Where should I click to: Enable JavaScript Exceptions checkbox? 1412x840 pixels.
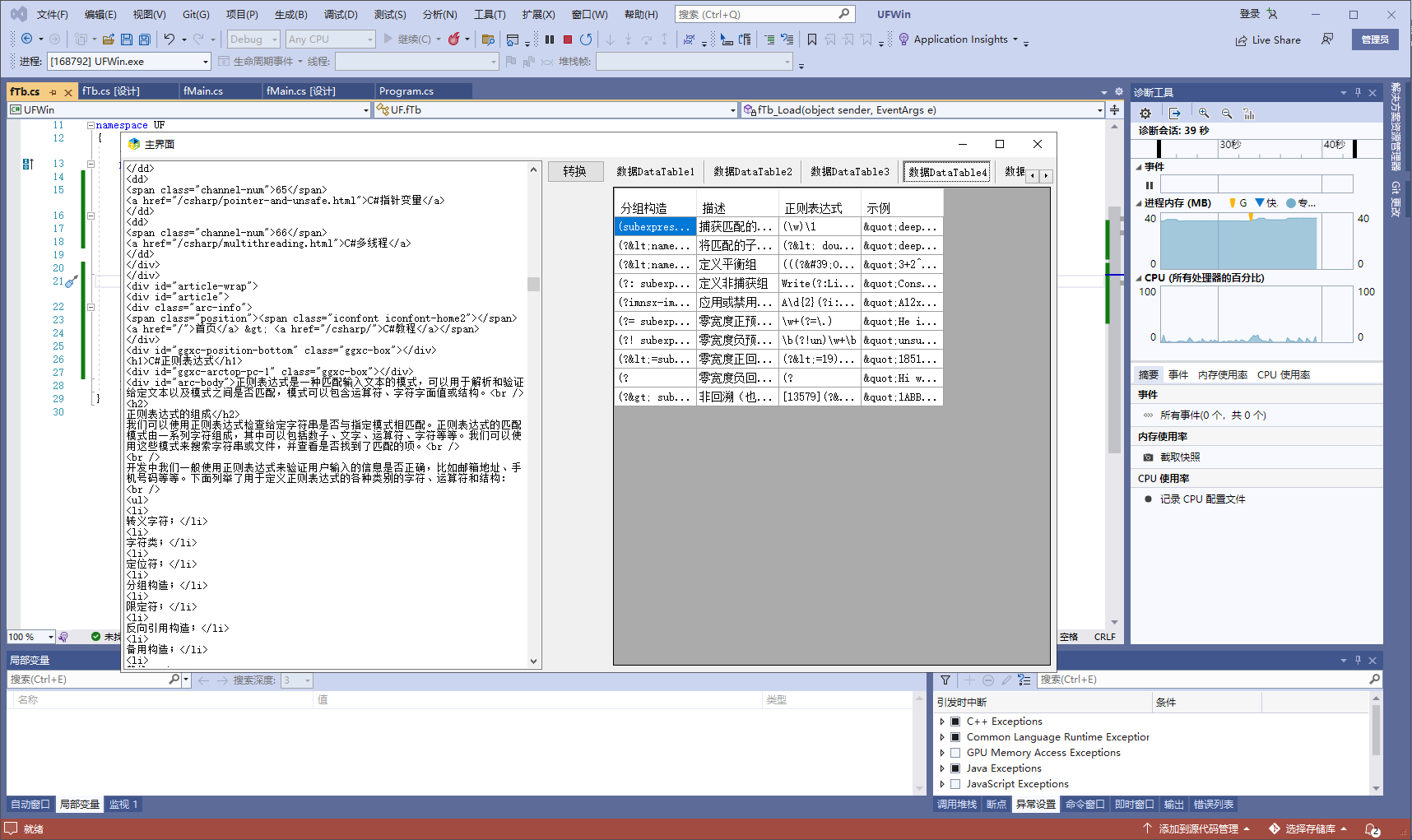point(955,784)
